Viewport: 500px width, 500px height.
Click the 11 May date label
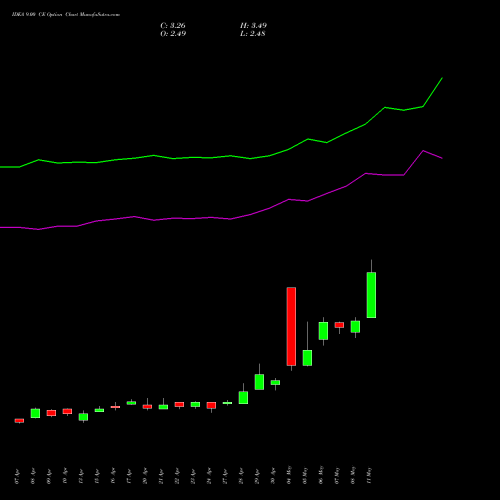[x=369, y=475]
